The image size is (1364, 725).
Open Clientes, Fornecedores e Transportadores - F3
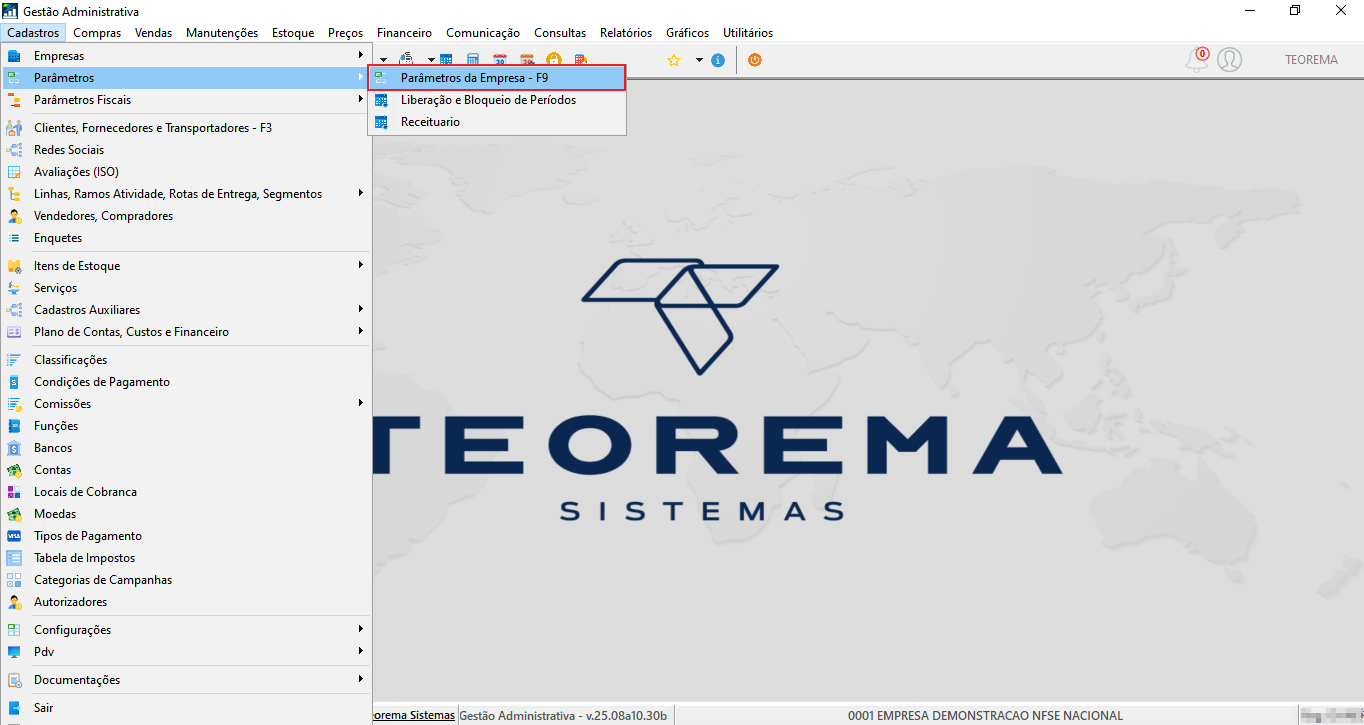coord(186,128)
